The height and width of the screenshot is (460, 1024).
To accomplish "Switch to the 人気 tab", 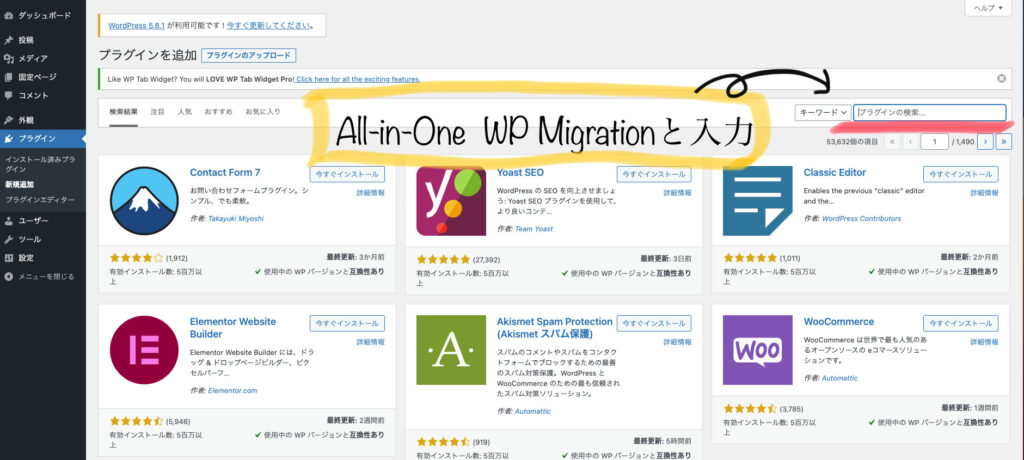I will [x=185, y=112].
